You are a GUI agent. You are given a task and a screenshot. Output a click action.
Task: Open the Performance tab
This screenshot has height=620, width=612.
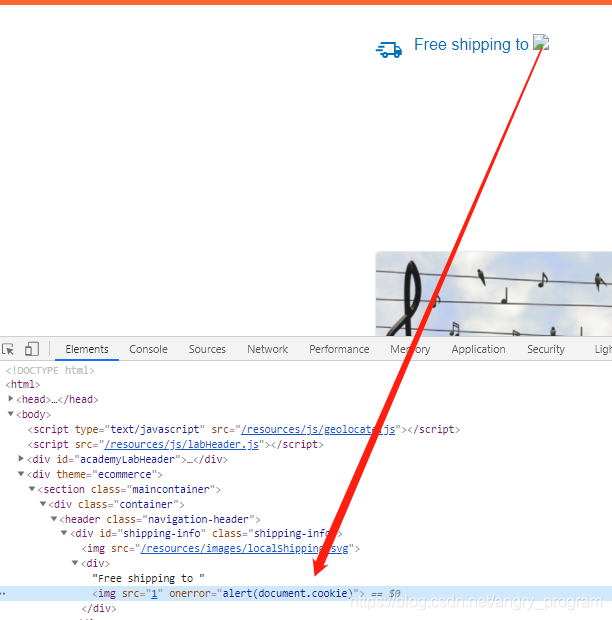coord(339,349)
